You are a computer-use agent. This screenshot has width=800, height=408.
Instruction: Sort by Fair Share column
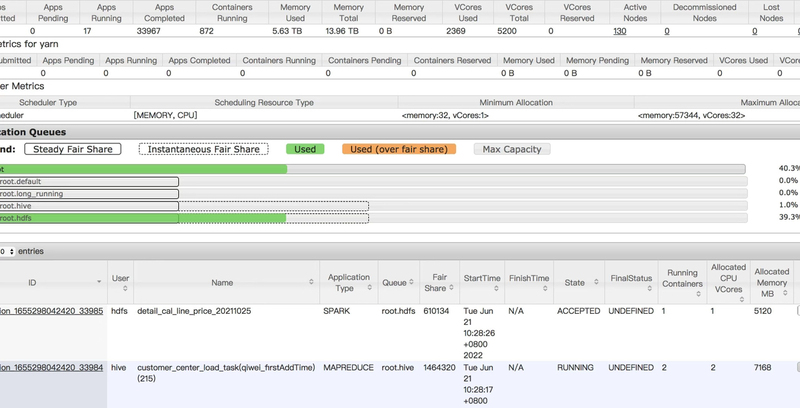pos(437,283)
